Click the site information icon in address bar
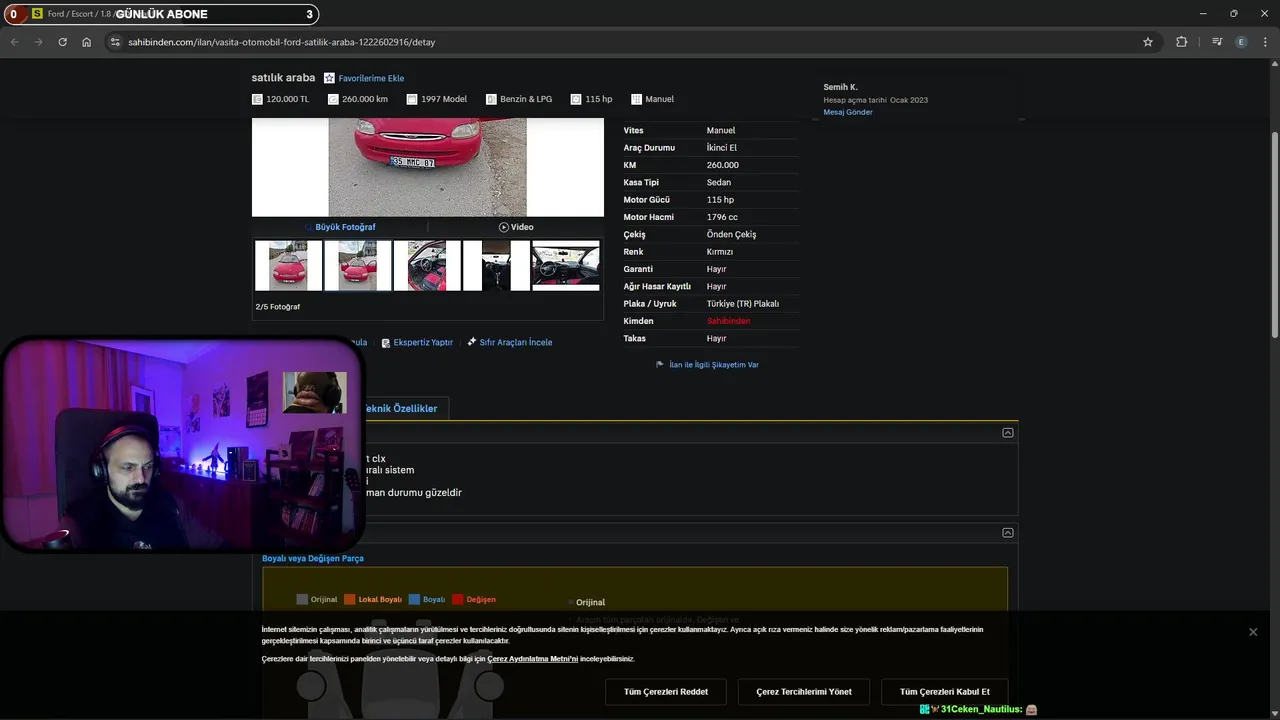Screen dimensions: 1280x720 coord(115,42)
